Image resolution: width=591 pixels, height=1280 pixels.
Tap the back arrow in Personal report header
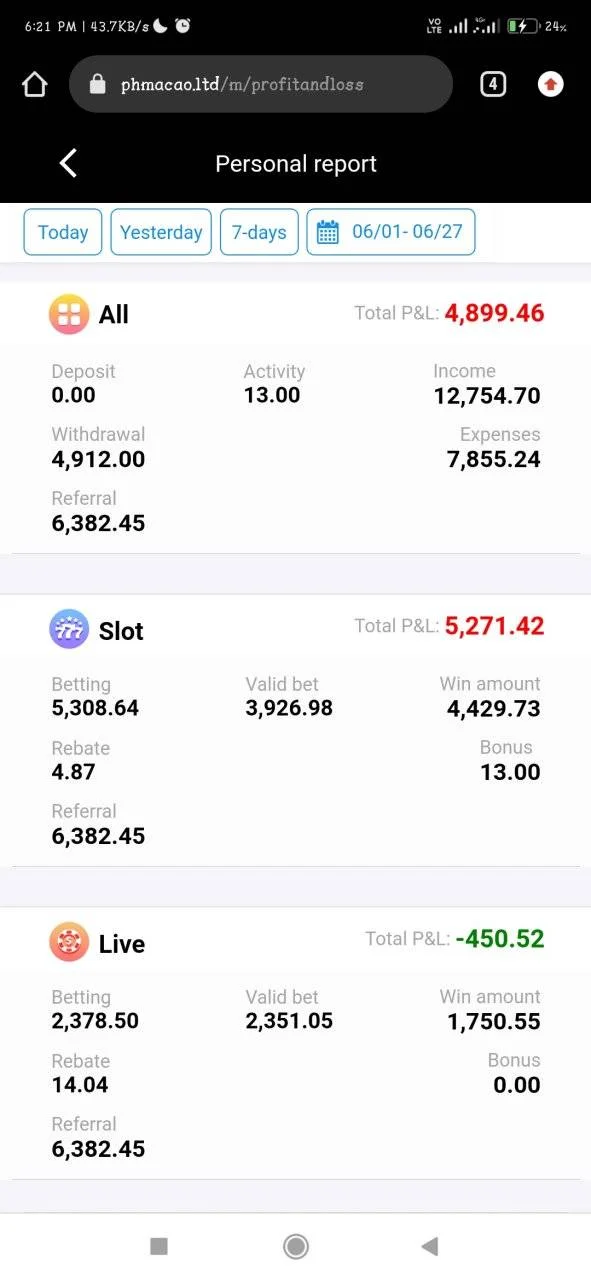pos(68,163)
